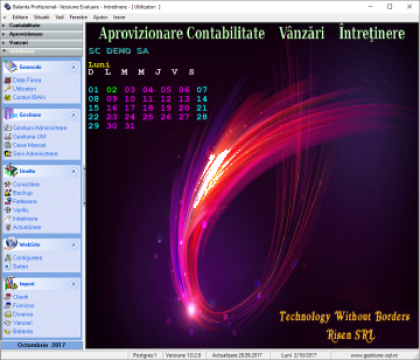
Task: Toggle the Import section chevron
Action: [x=74, y=284]
